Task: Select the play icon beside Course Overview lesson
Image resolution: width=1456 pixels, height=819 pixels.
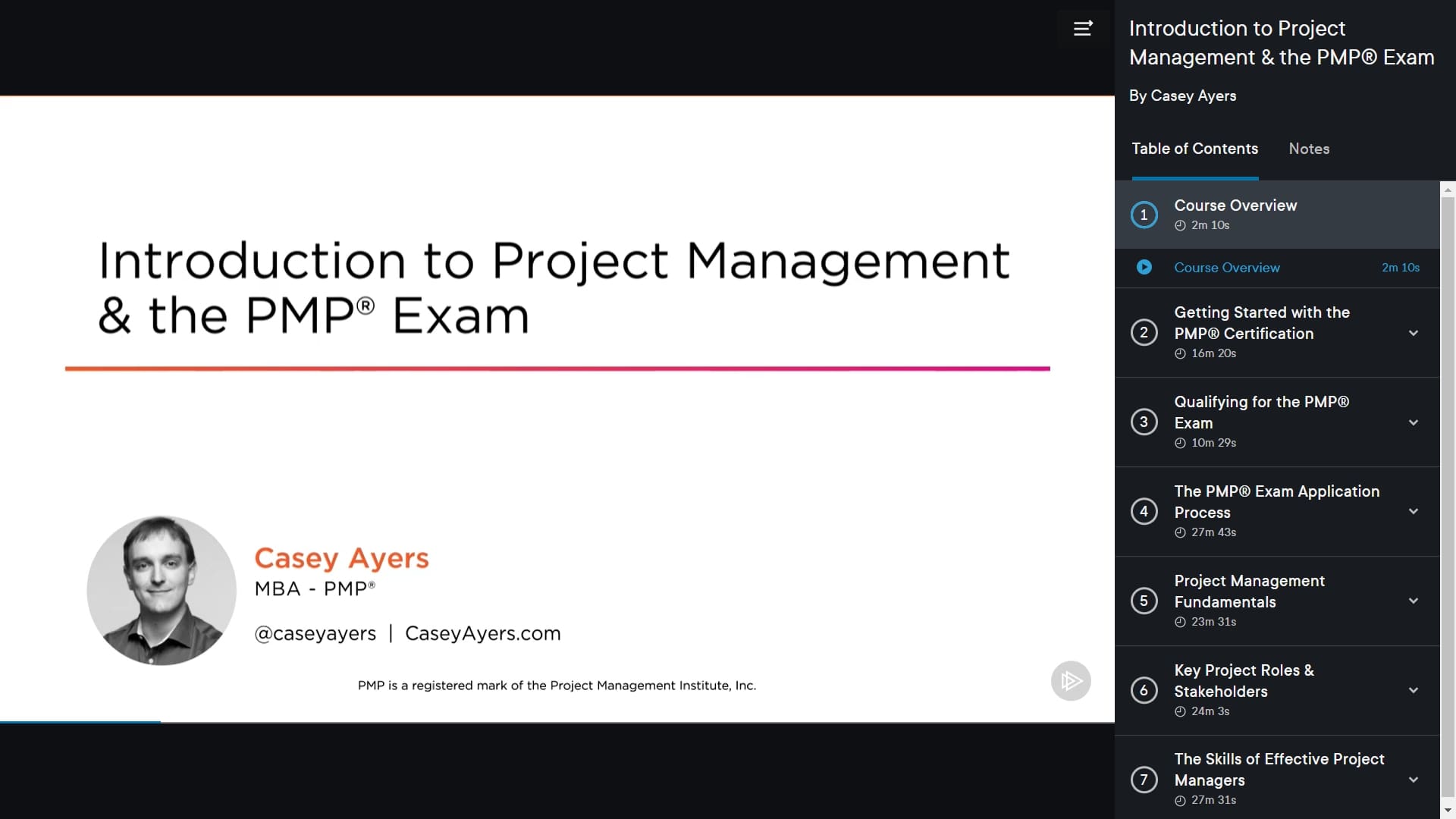Action: (1144, 267)
